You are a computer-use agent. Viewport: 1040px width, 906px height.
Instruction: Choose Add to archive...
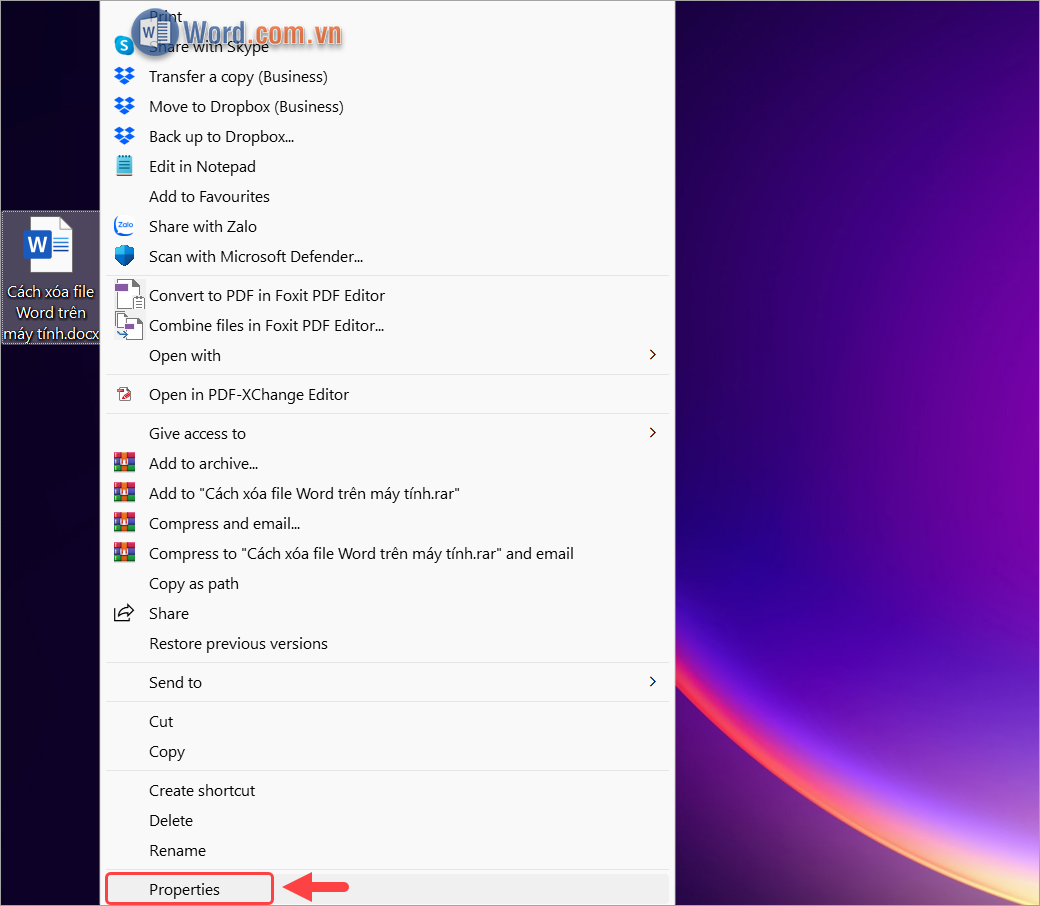(387, 463)
